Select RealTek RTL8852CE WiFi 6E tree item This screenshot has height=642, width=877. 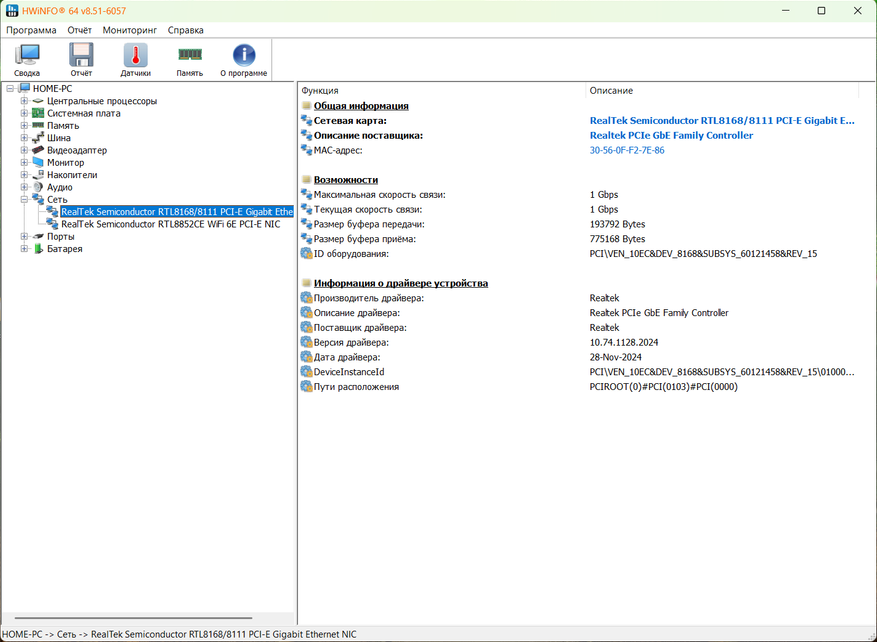(x=171, y=224)
